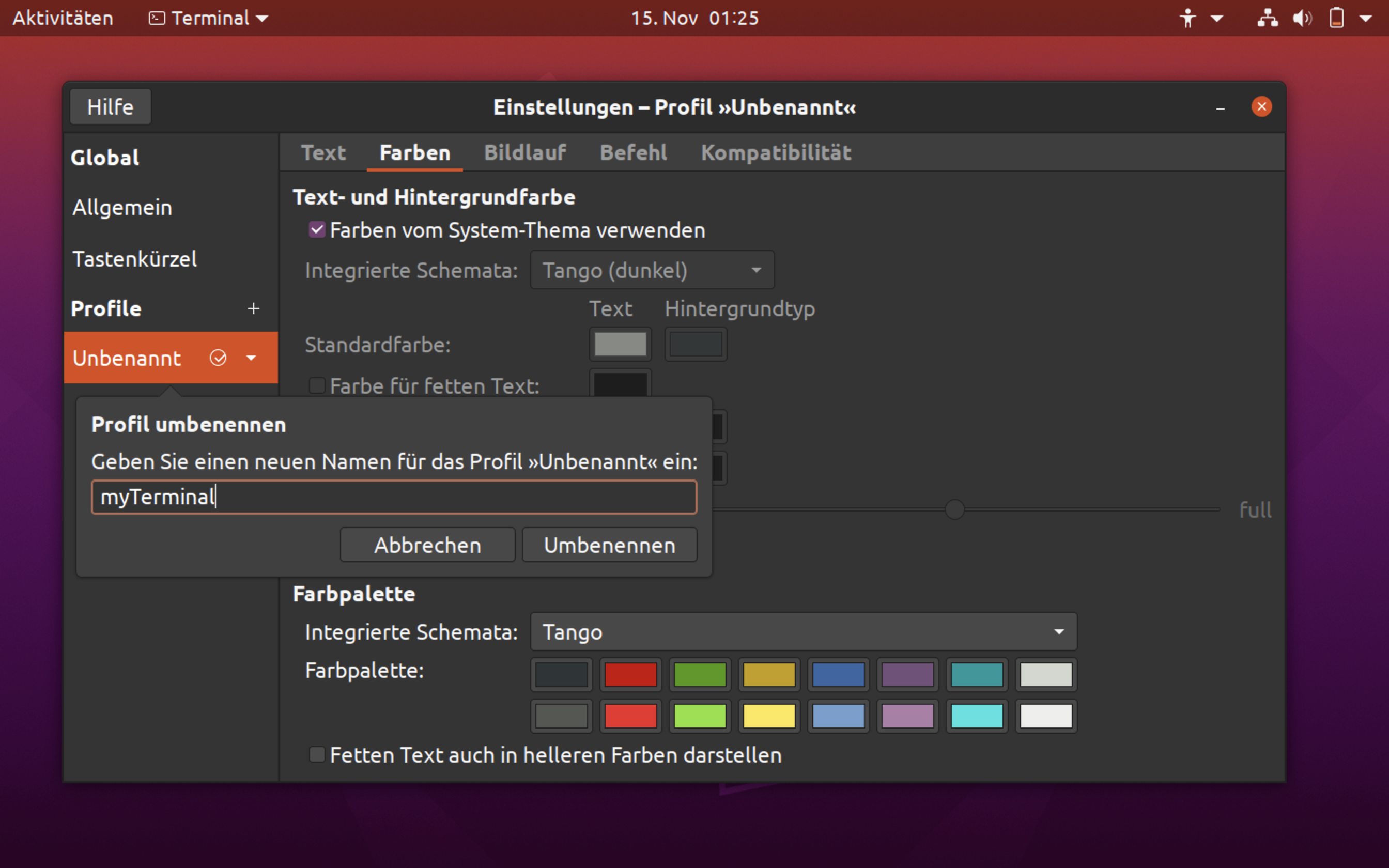Image resolution: width=1389 pixels, height=868 pixels.
Task: Click the bold text color swatch
Action: point(620,383)
